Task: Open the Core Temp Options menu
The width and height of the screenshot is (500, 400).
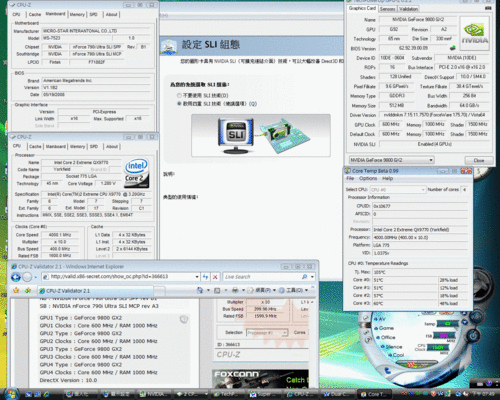Action: pos(368,178)
